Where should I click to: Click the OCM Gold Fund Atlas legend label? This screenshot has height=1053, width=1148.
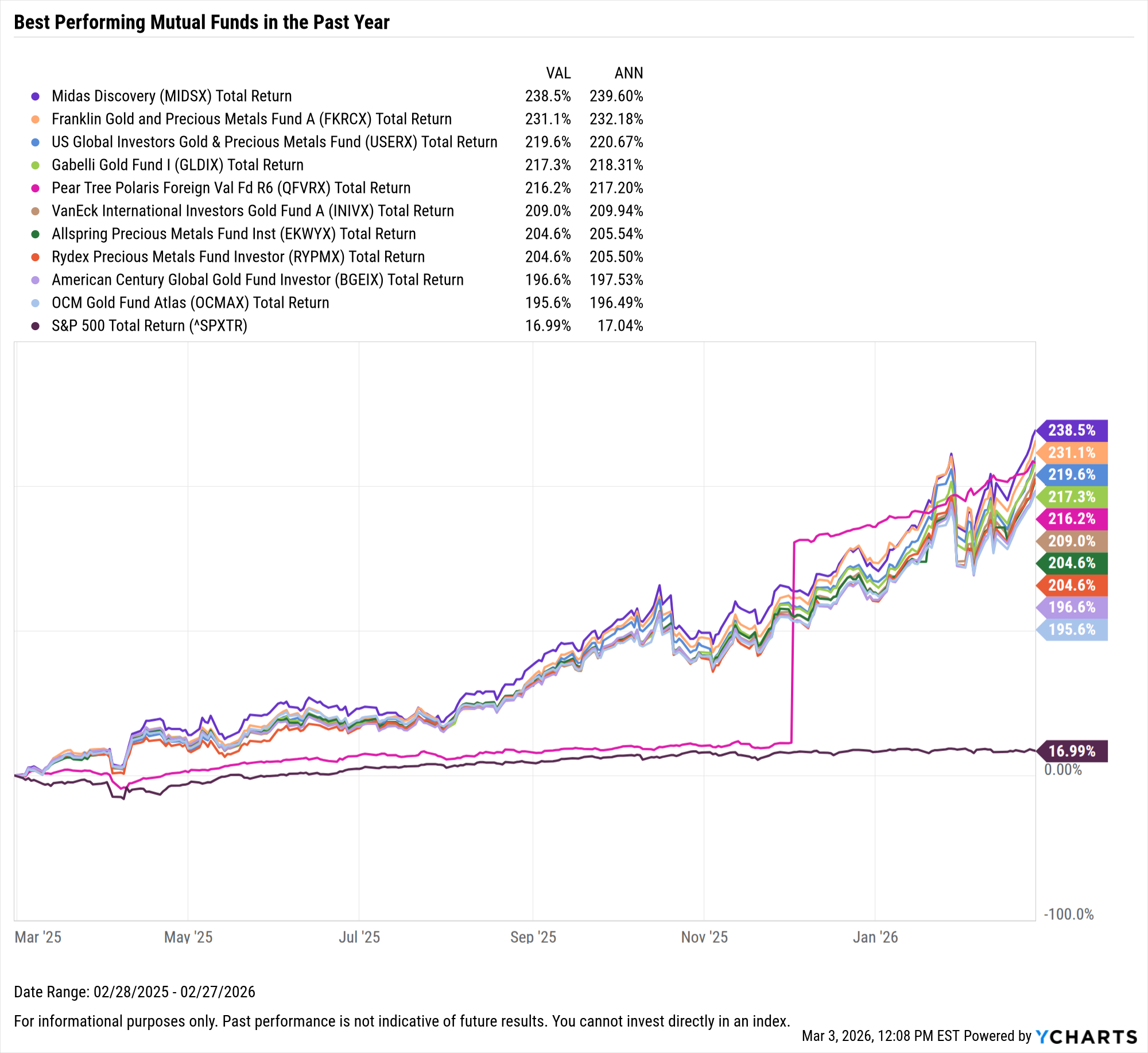coord(190,303)
